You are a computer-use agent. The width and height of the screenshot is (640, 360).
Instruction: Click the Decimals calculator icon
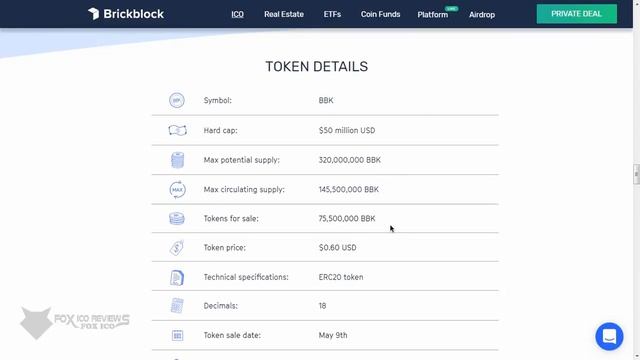coord(177,306)
